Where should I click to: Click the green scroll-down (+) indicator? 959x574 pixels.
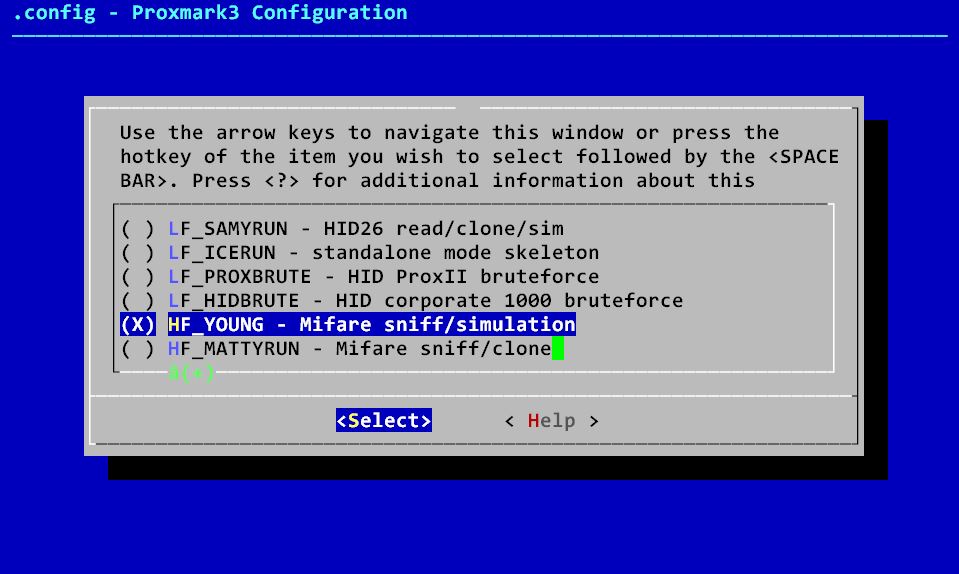click(x=191, y=372)
